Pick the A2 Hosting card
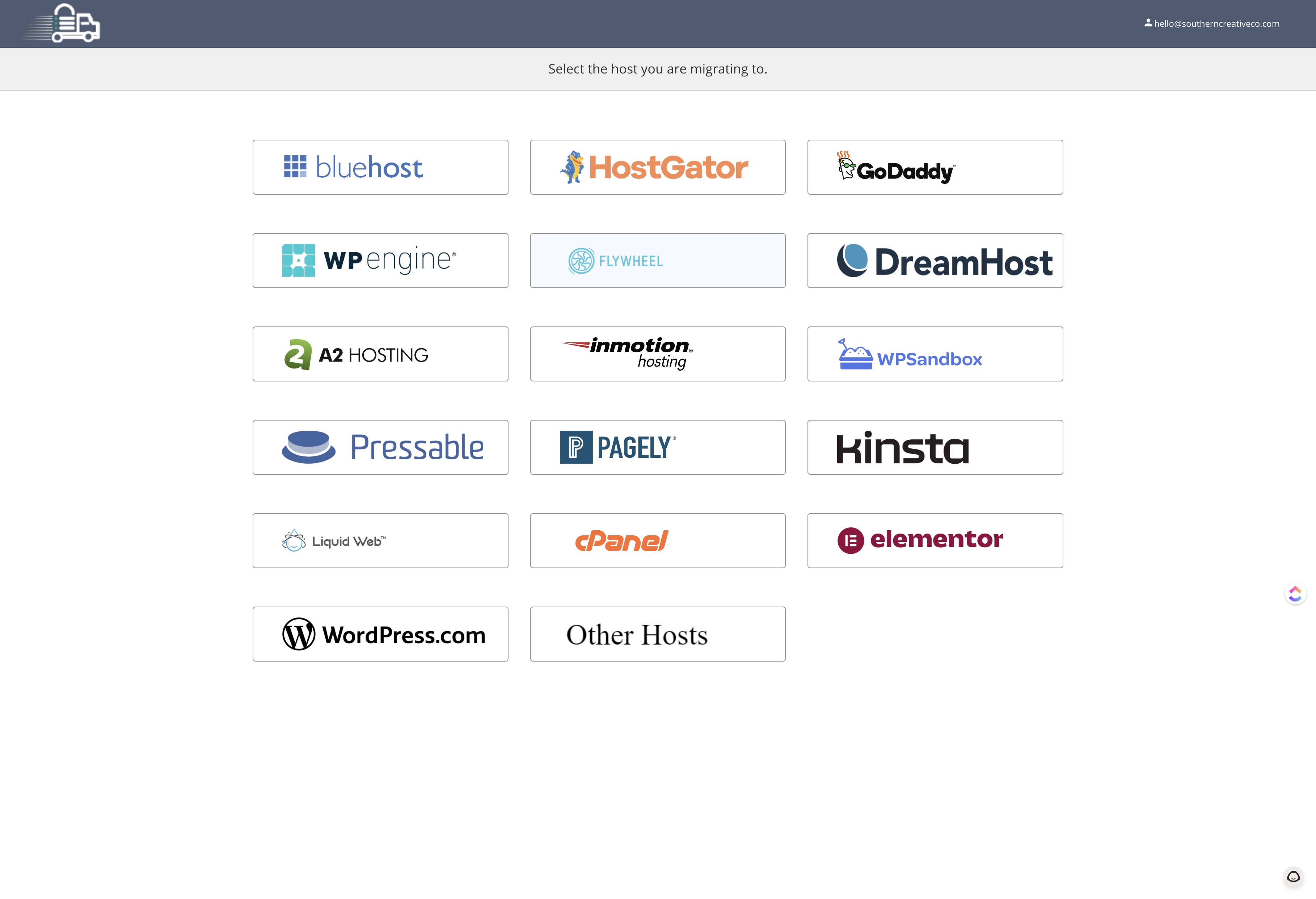Image resolution: width=1316 pixels, height=899 pixels. click(x=380, y=354)
